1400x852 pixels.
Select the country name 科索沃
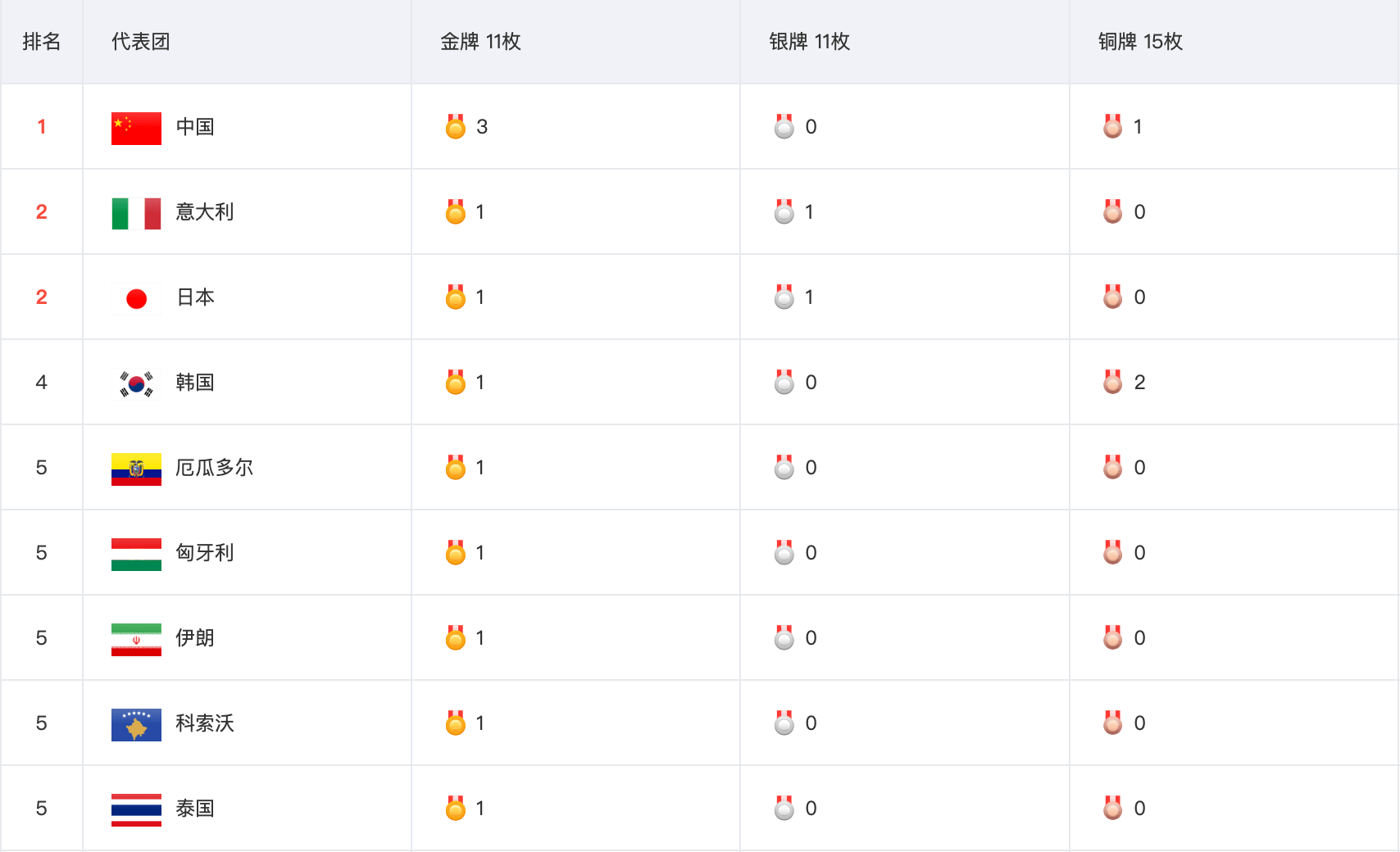(x=205, y=723)
